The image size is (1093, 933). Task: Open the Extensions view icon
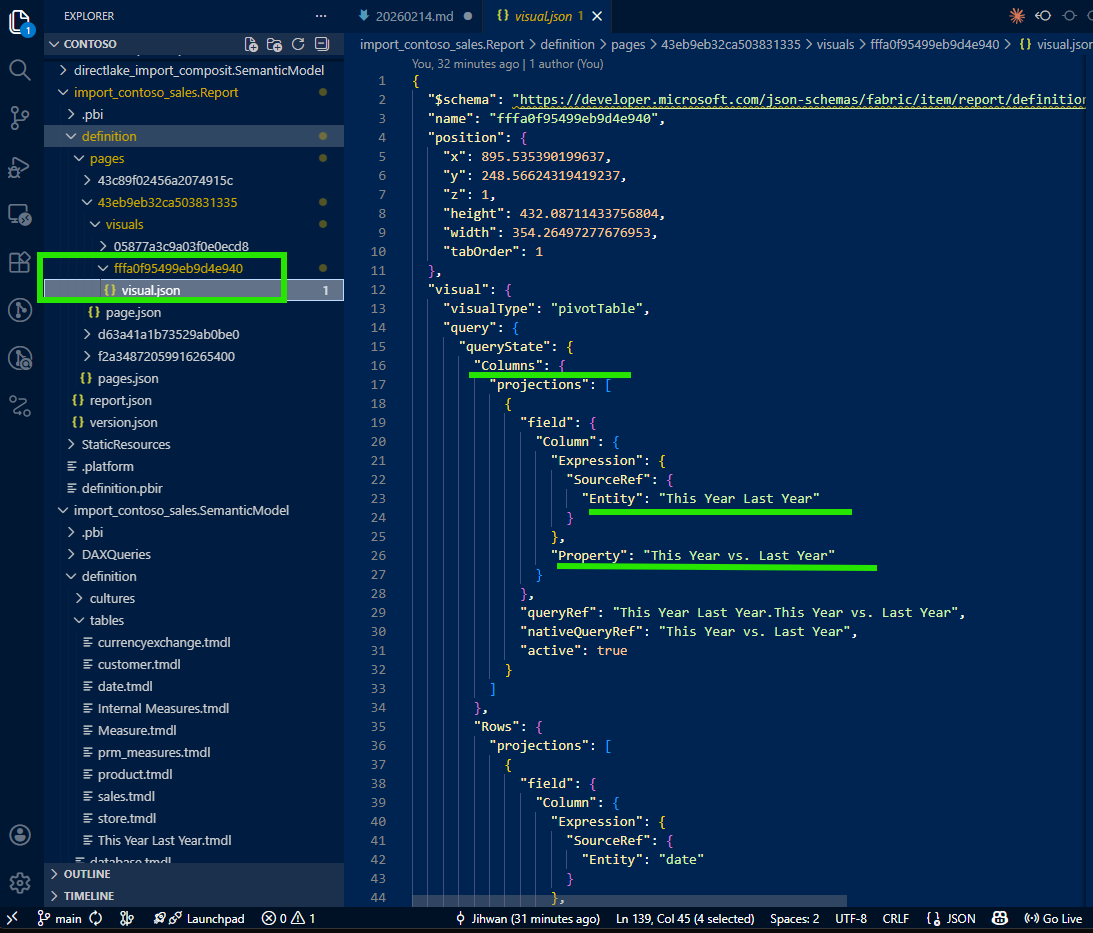pyautogui.click(x=20, y=262)
